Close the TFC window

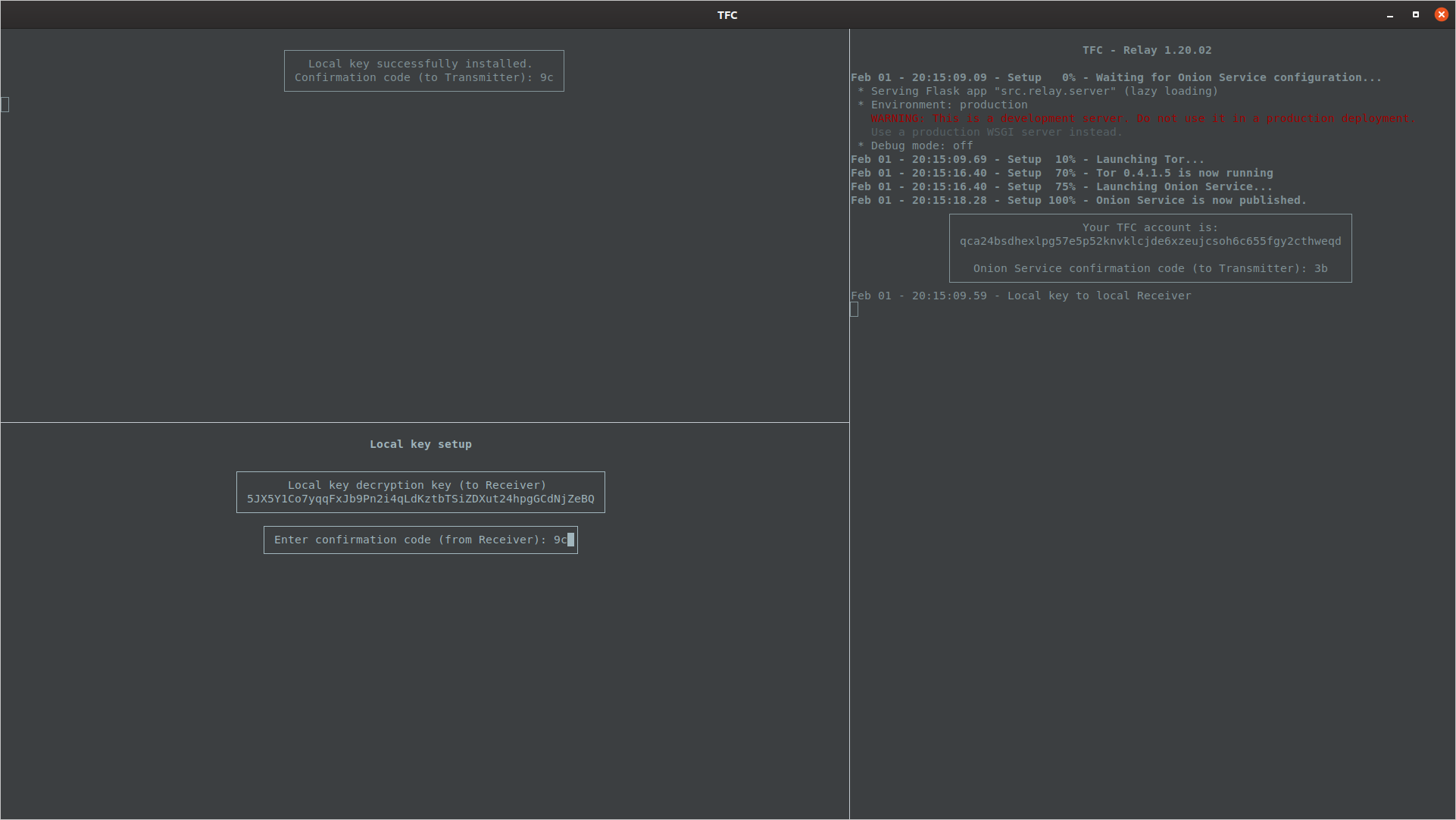[1441, 14]
